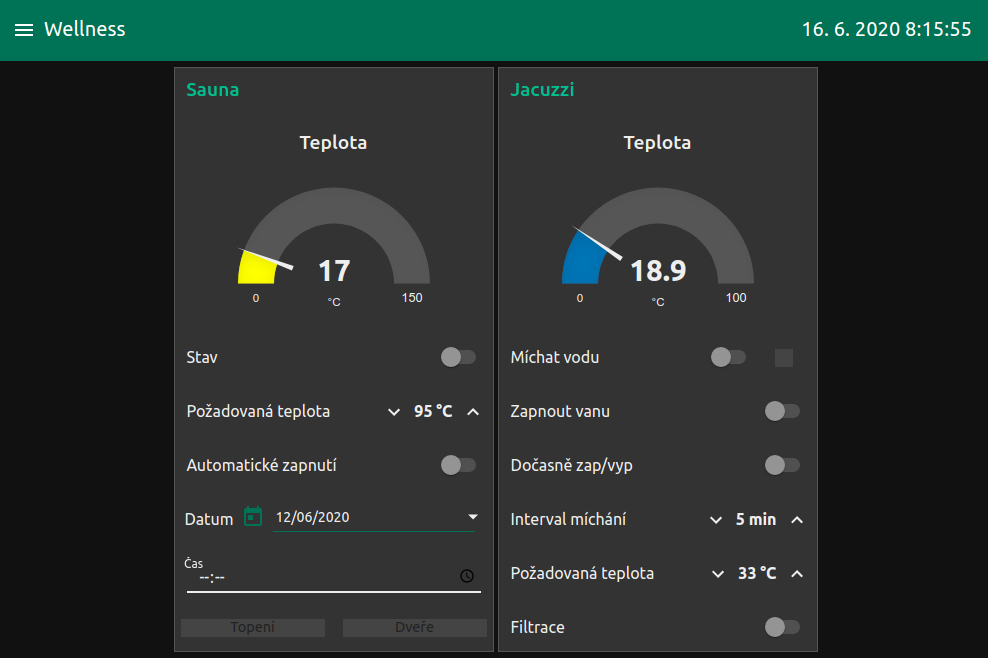Turn on Míchat vodu switch
The height and width of the screenshot is (658, 988).
[x=728, y=357]
